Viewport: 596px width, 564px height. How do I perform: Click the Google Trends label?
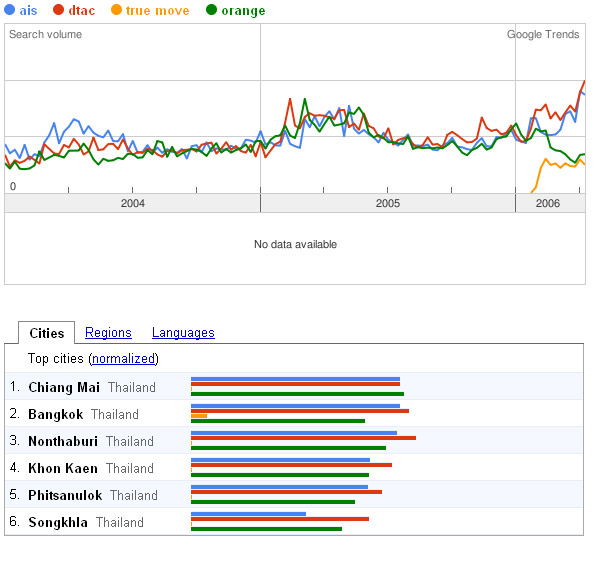(543, 35)
